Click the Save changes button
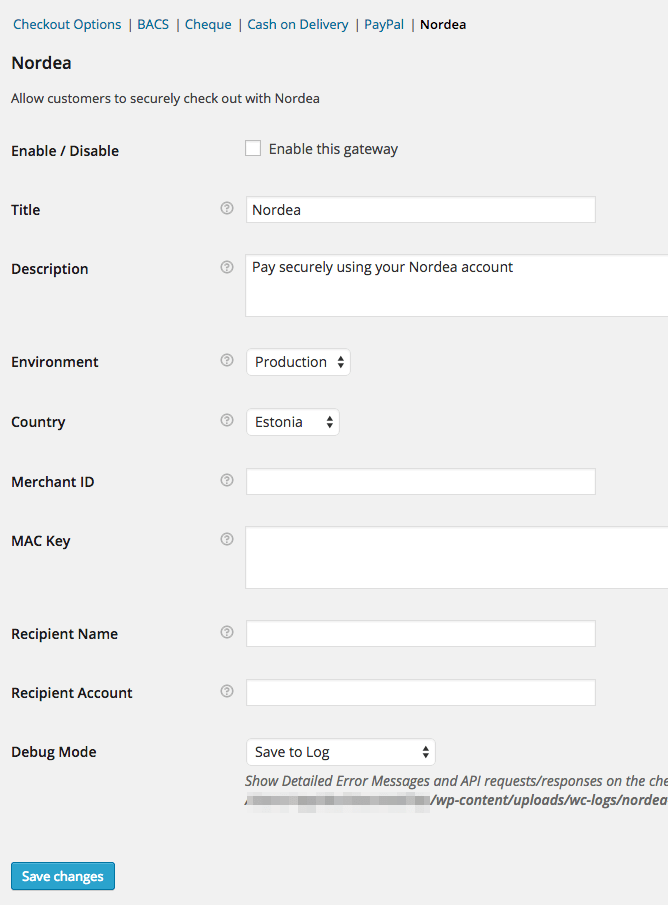Image resolution: width=668 pixels, height=905 pixels. pyautogui.click(x=62, y=875)
